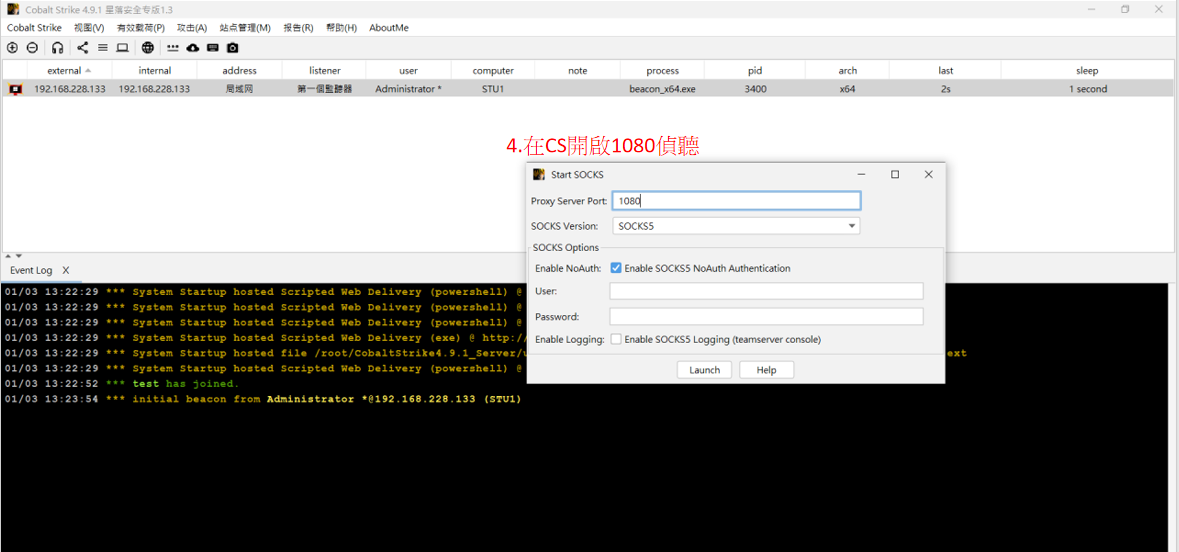This screenshot has width=1179, height=552.
Task: Click the Launch button
Action: (705, 370)
